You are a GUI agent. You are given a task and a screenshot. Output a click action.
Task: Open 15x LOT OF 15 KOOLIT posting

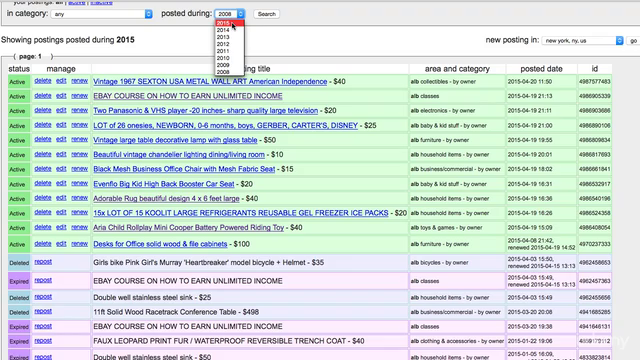click(x=241, y=213)
